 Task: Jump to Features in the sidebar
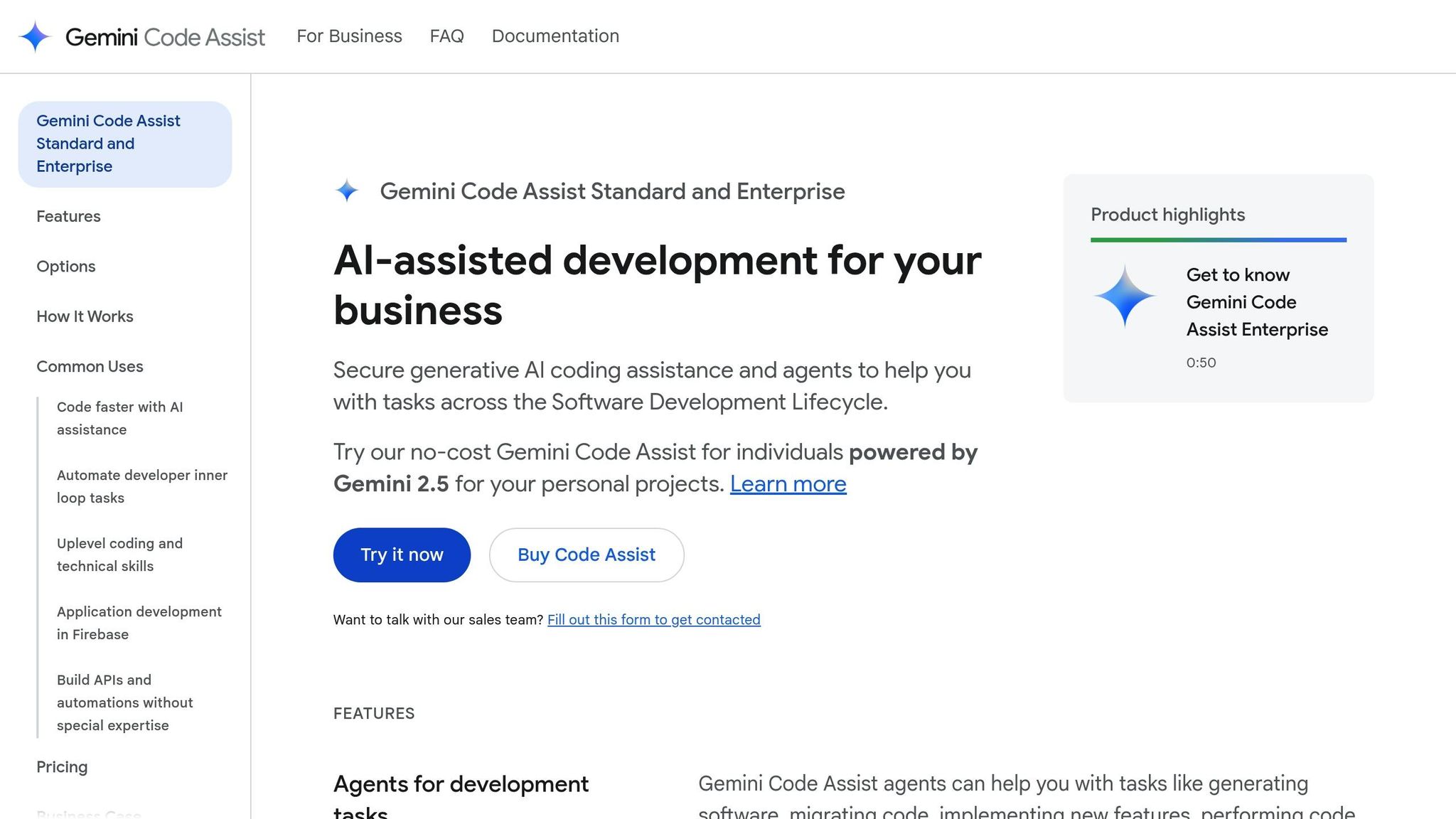click(x=68, y=216)
